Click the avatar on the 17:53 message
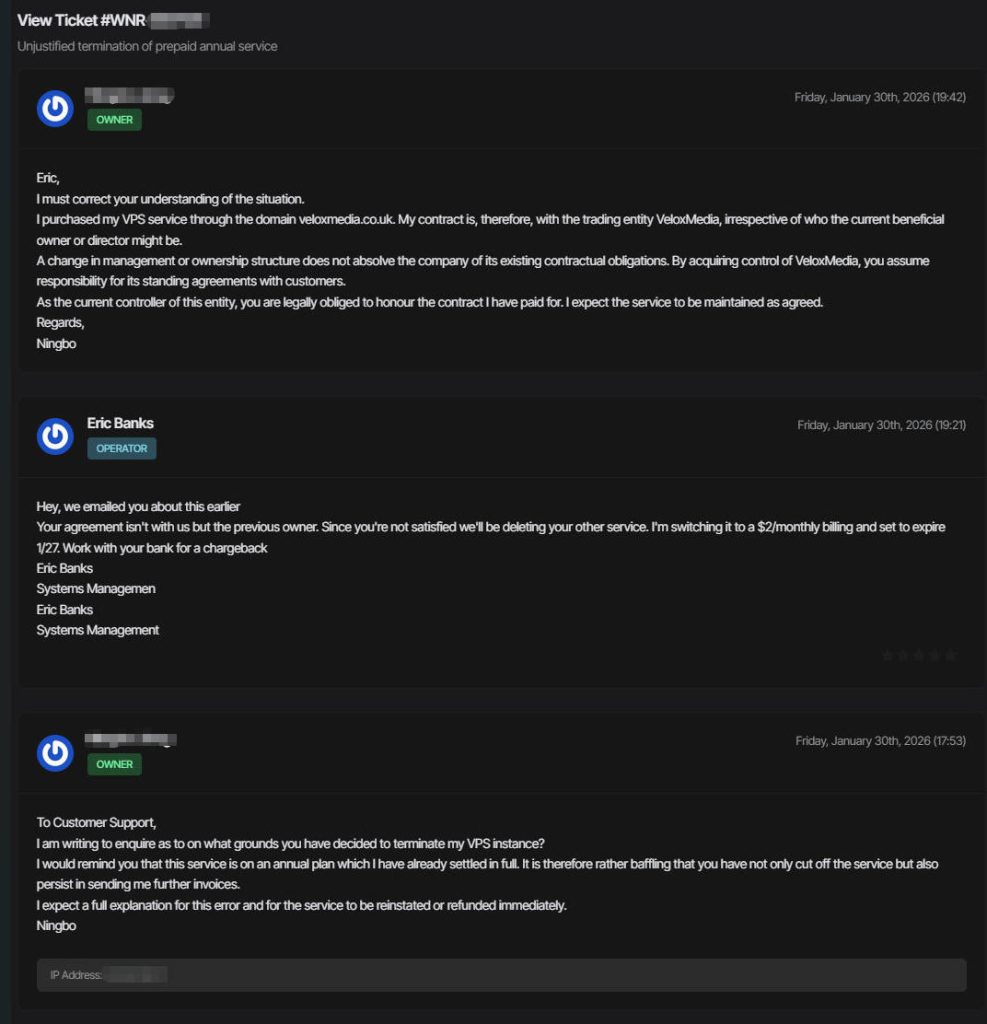This screenshot has width=987, height=1024. point(55,752)
